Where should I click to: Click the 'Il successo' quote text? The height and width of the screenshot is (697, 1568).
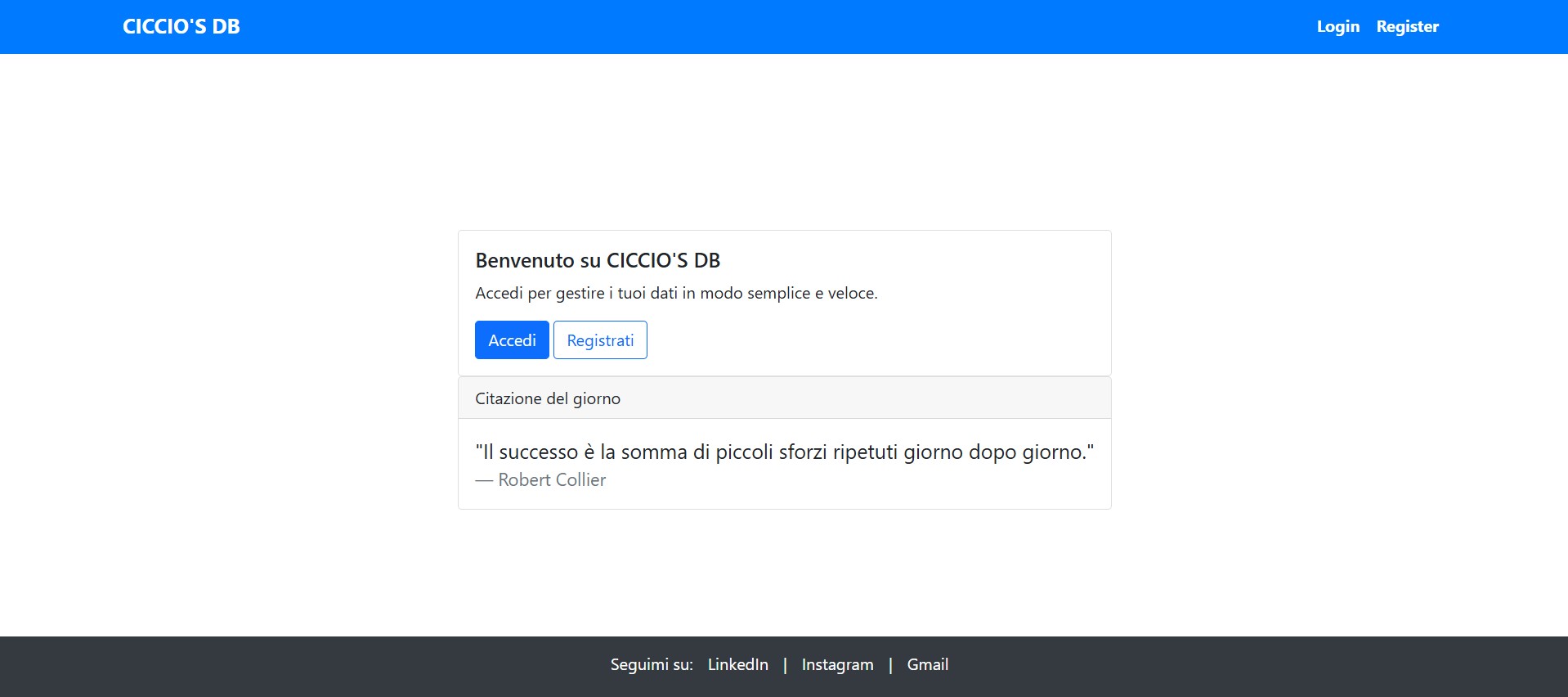tap(784, 452)
